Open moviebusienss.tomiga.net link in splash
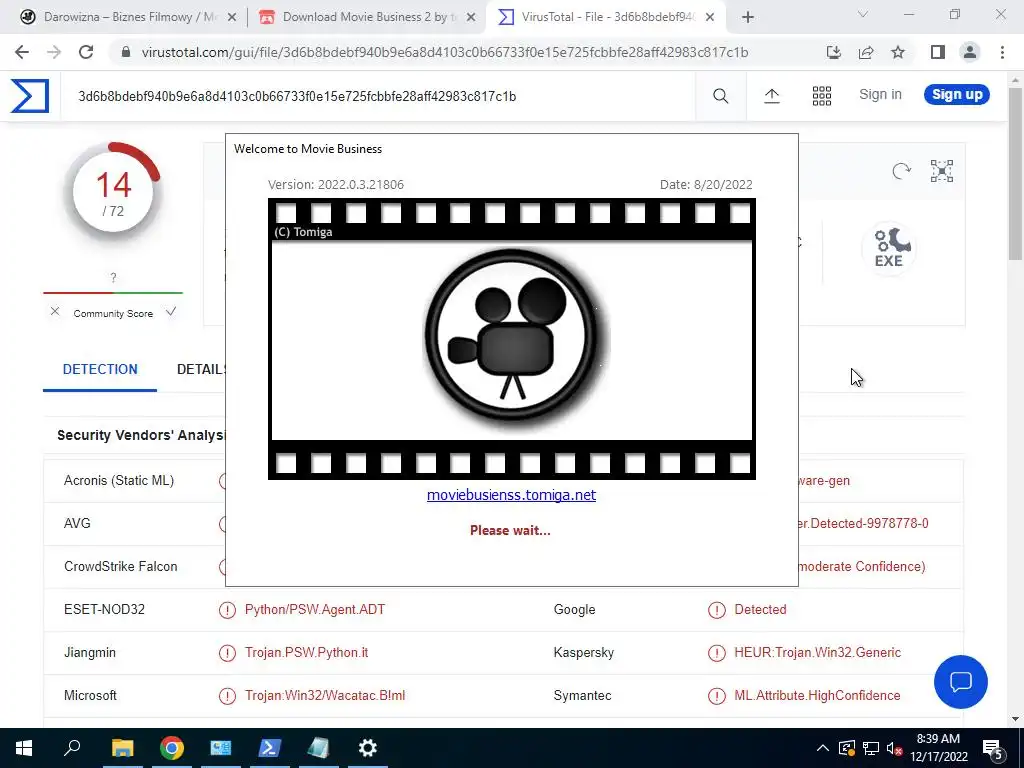The height and width of the screenshot is (768, 1024). point(511,495)
